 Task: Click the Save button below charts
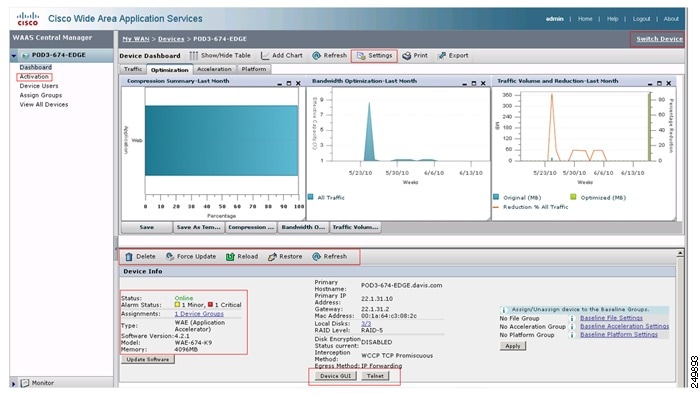click(146, 227)
